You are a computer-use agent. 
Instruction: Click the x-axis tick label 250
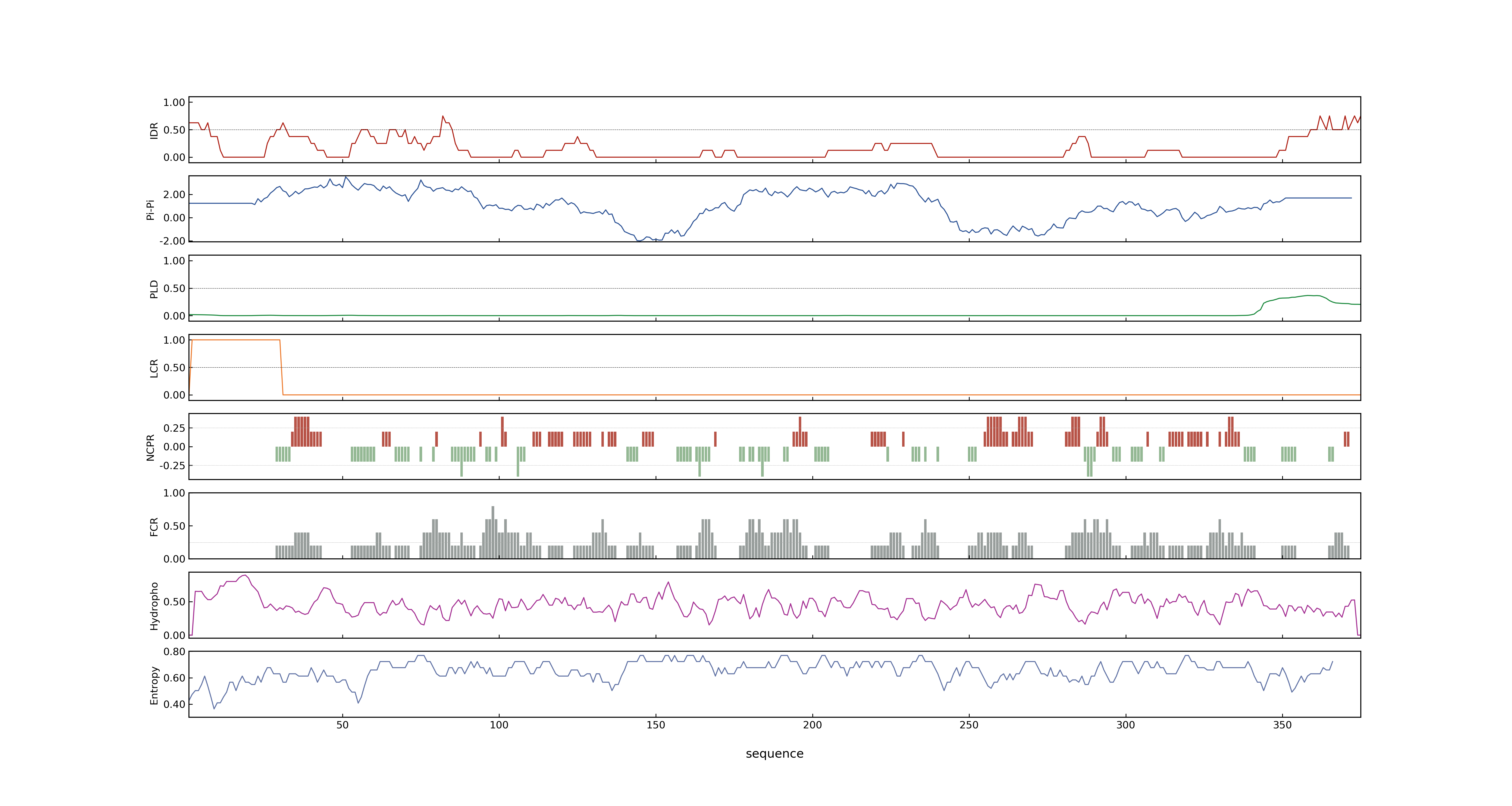coord(969,725)
